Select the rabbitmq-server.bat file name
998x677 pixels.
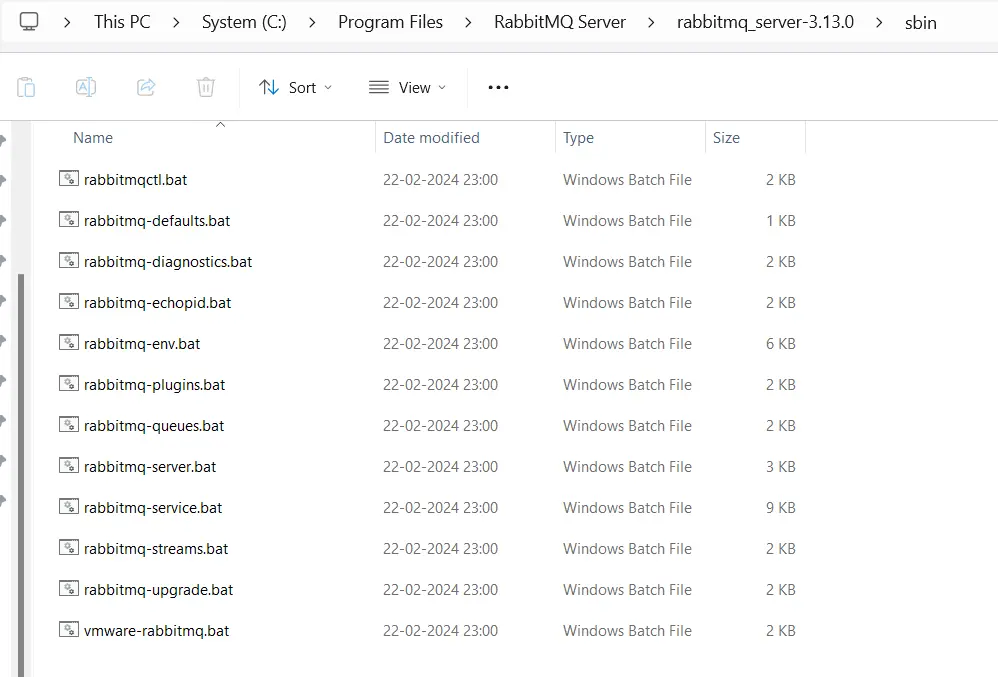[150, 467]
